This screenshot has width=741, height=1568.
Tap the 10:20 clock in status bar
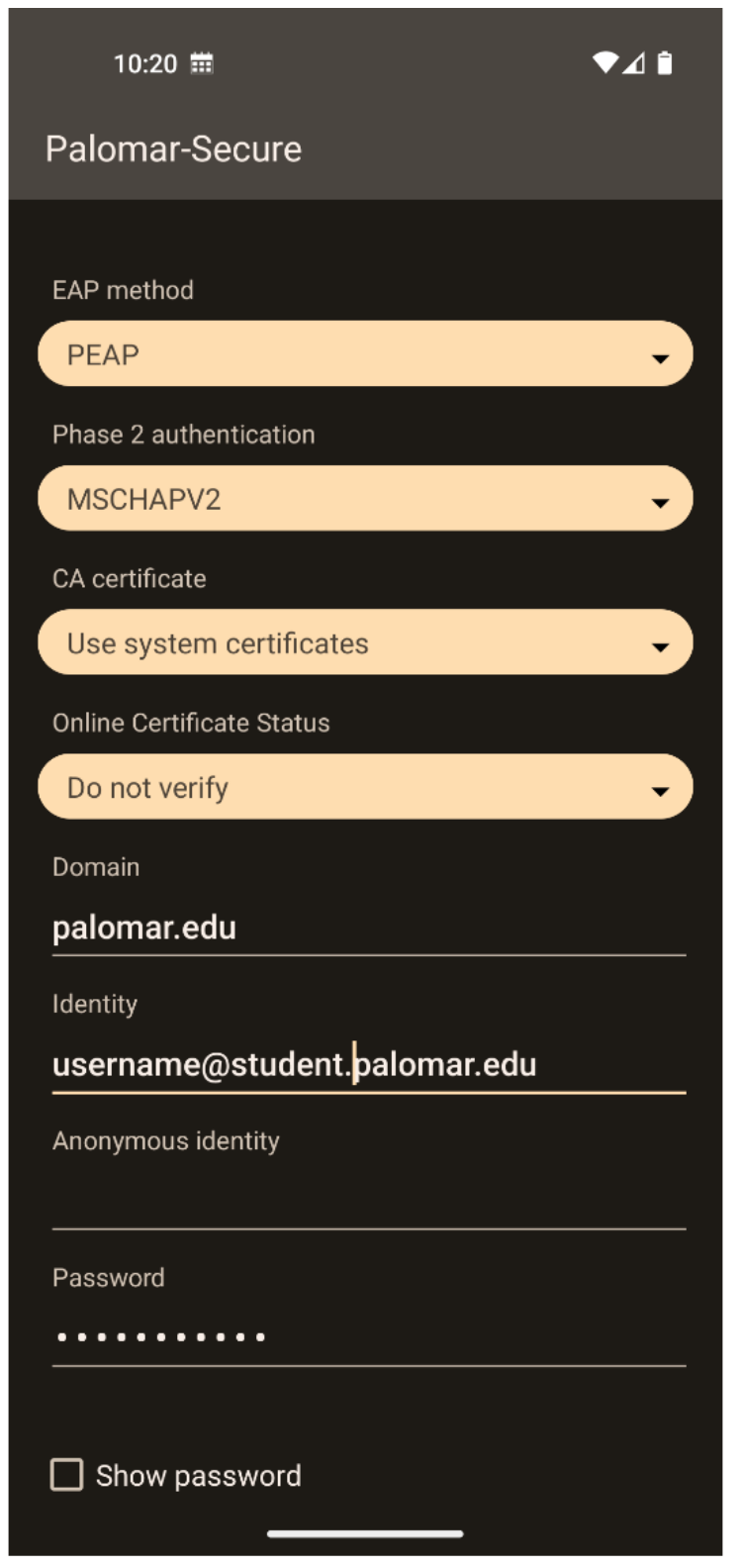[x=145, y=64]
